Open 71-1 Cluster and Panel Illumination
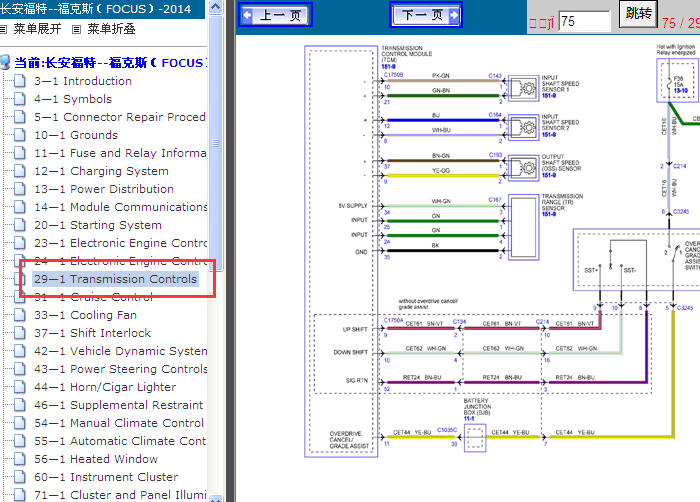Screen dimensions: 700x502 pyautogui.click(x=120, y=495)
